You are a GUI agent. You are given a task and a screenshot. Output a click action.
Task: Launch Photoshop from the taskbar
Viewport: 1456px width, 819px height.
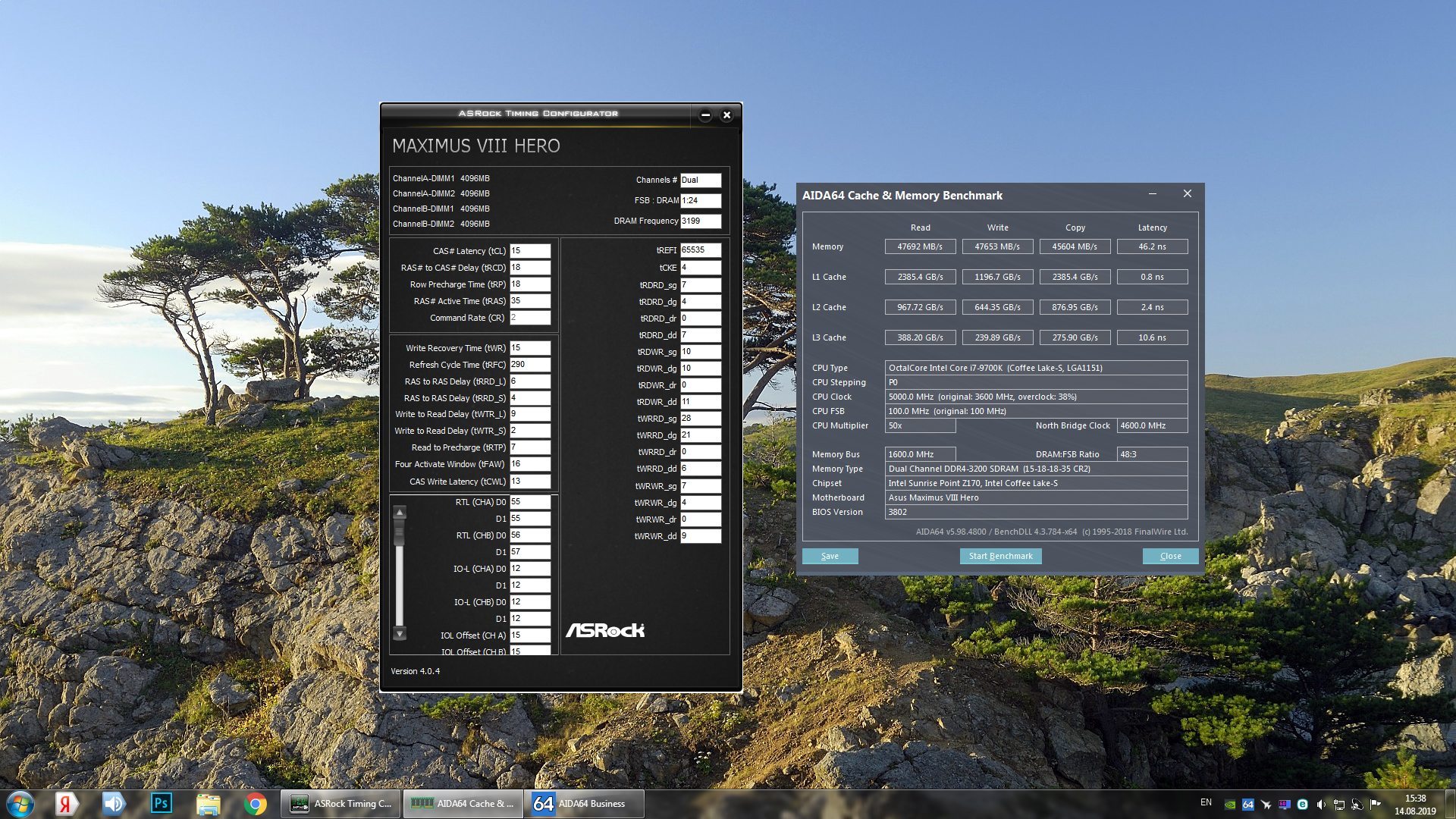pos(162,804)
